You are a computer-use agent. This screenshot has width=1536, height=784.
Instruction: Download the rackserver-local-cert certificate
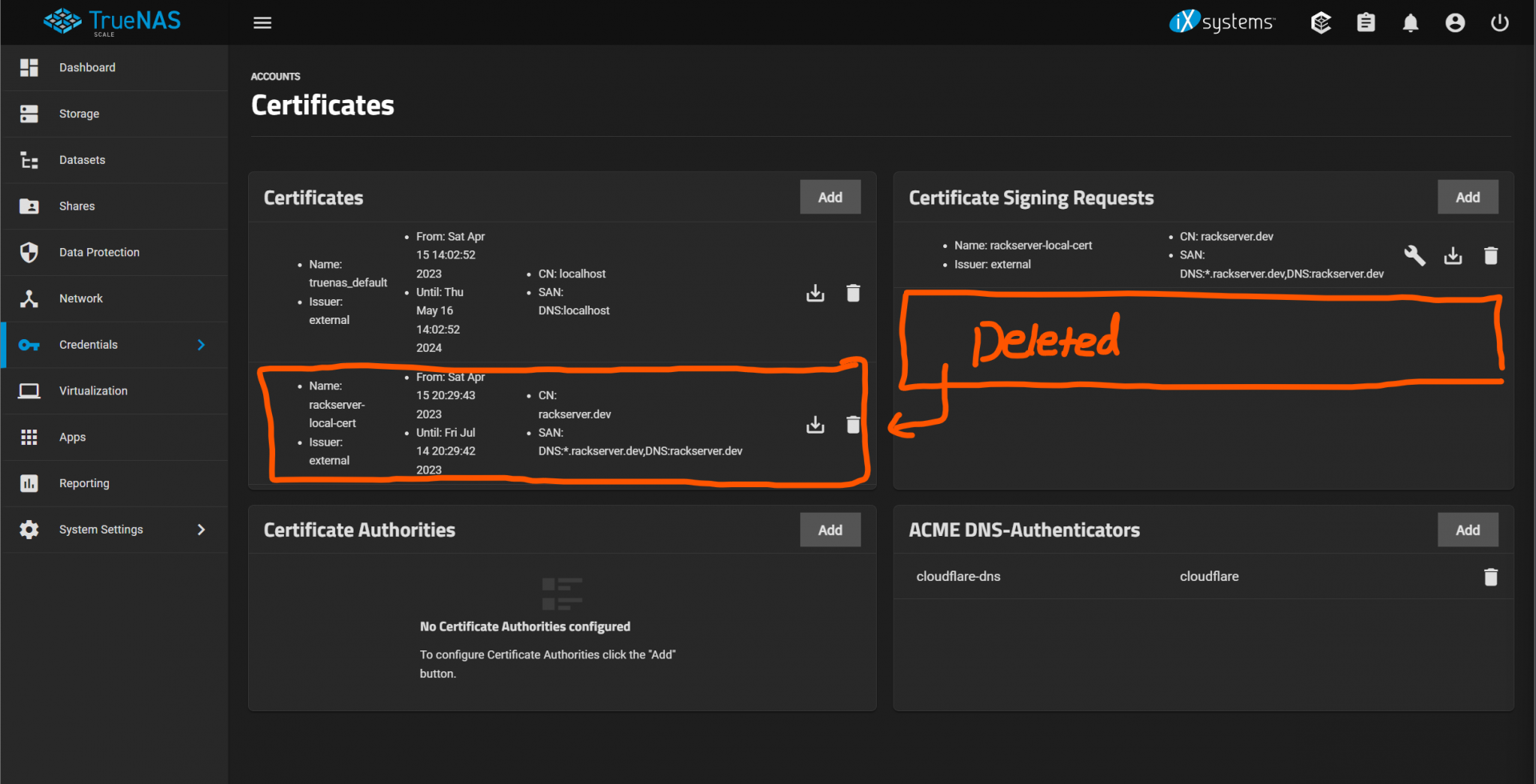coord(815,424)
